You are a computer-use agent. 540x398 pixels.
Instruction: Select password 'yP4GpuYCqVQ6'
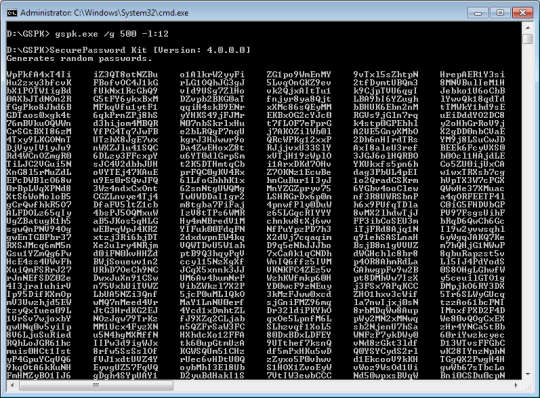pyautogui.click(x=39, y=359)
